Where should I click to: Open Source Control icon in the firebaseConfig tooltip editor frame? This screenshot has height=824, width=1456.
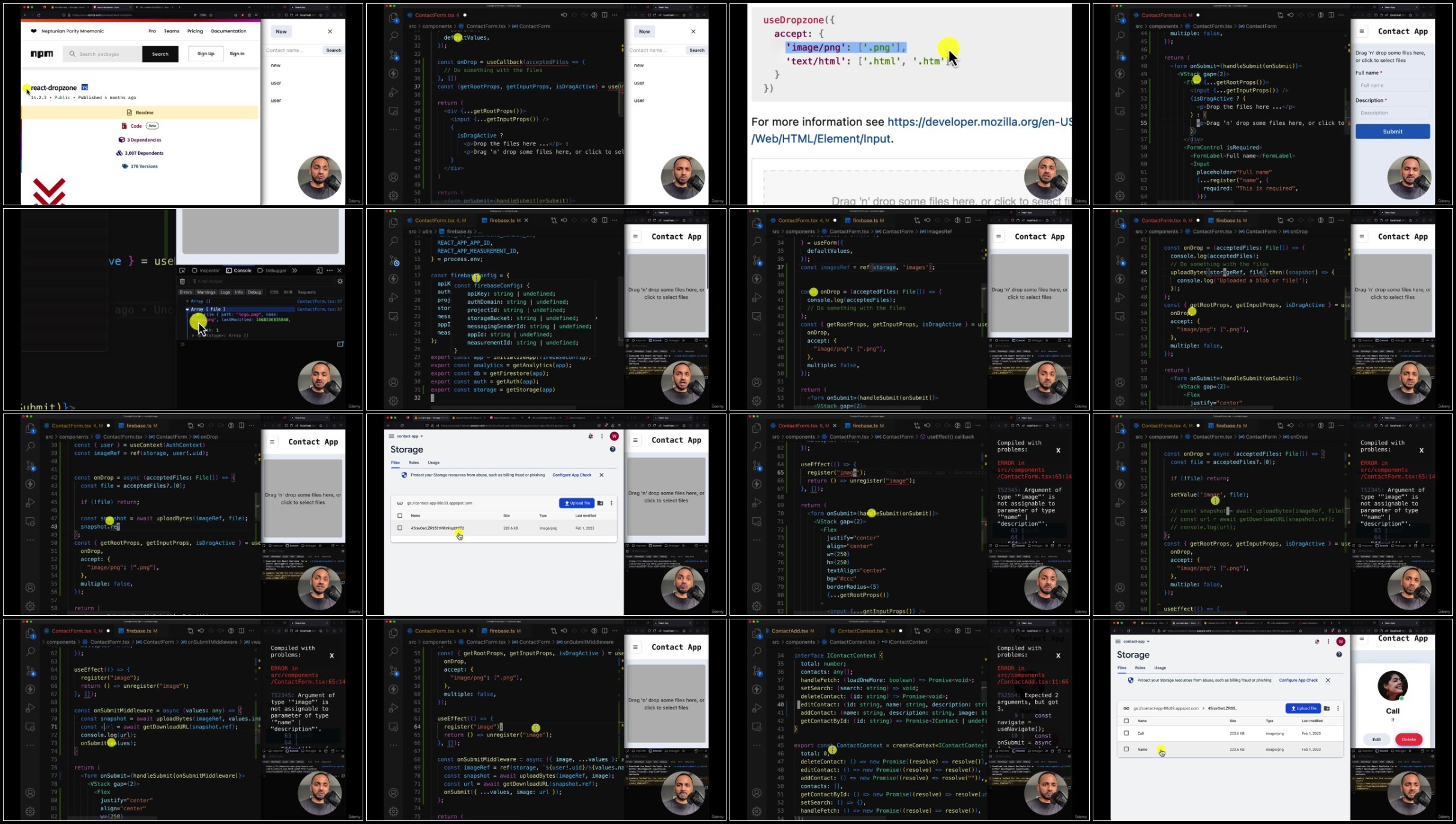point(394,260)
